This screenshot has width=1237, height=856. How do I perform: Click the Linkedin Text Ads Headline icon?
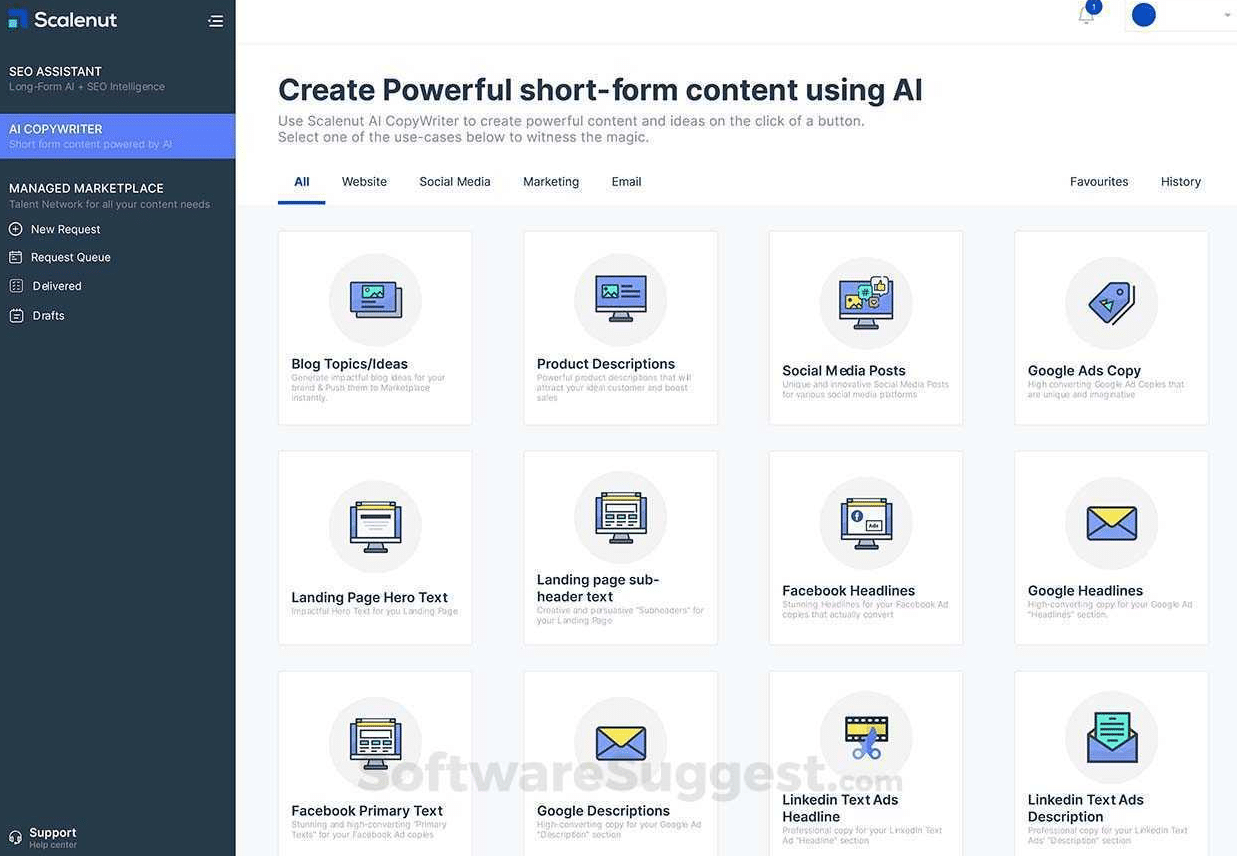pos(866,737)
